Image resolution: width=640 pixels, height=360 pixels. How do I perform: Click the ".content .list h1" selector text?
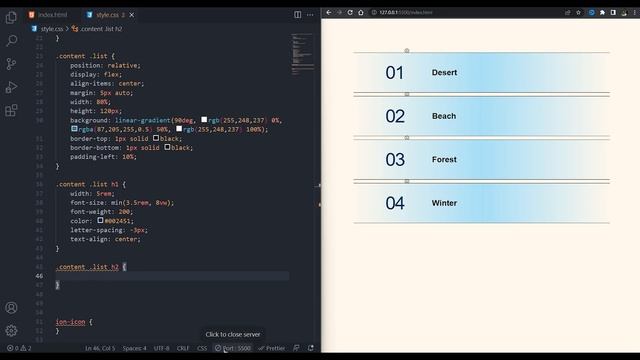tap(87, 184)
